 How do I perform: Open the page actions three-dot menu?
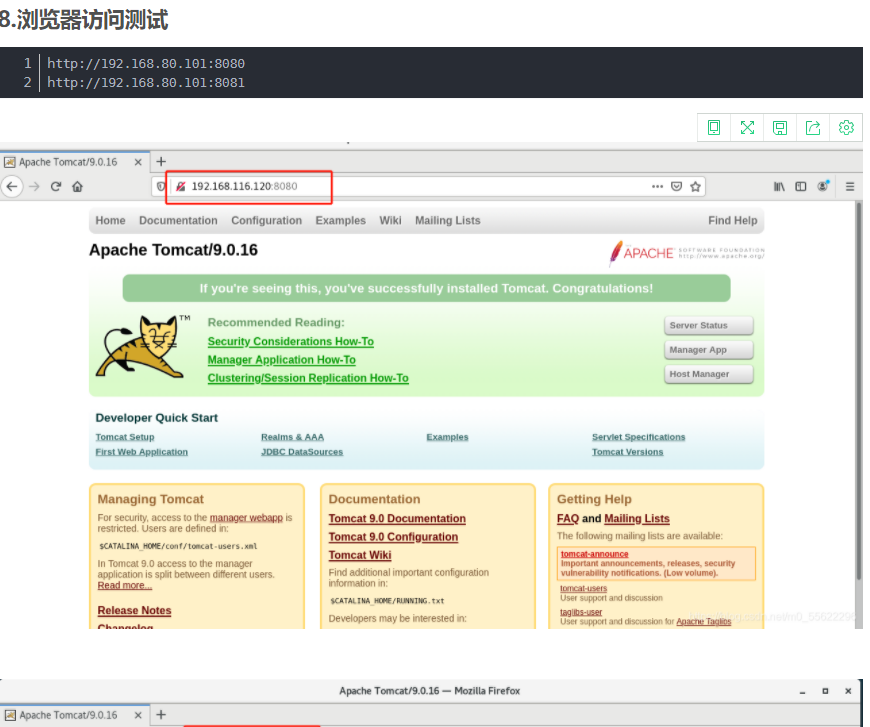[657, 186]
